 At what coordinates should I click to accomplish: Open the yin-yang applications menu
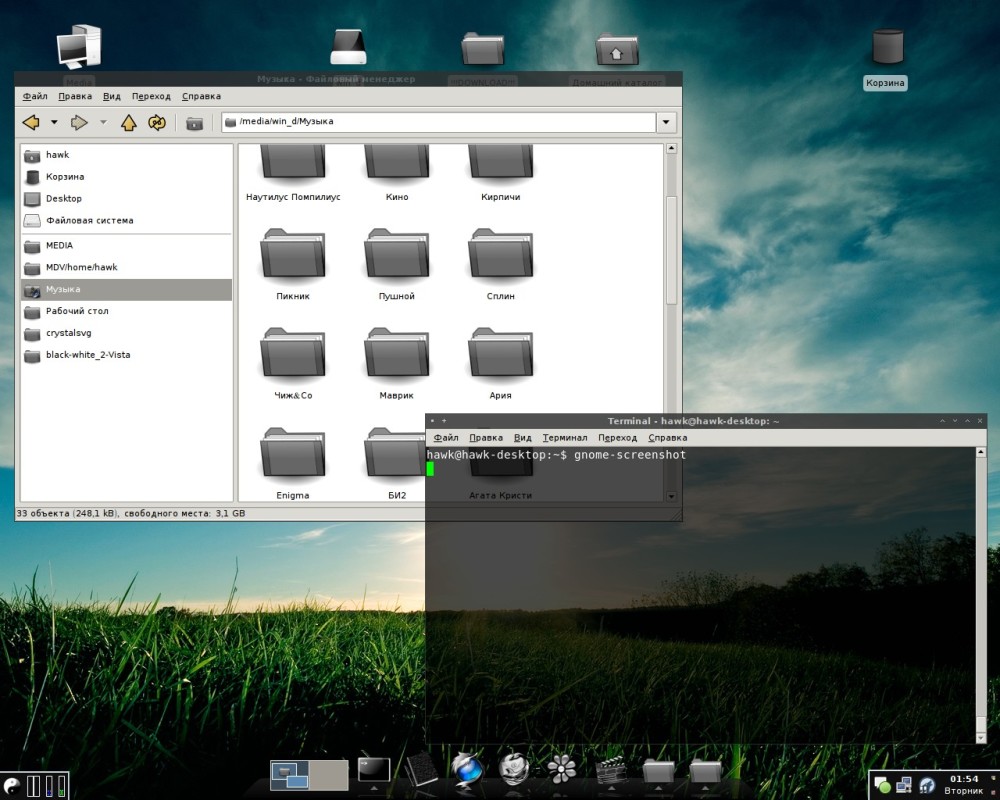11,785
